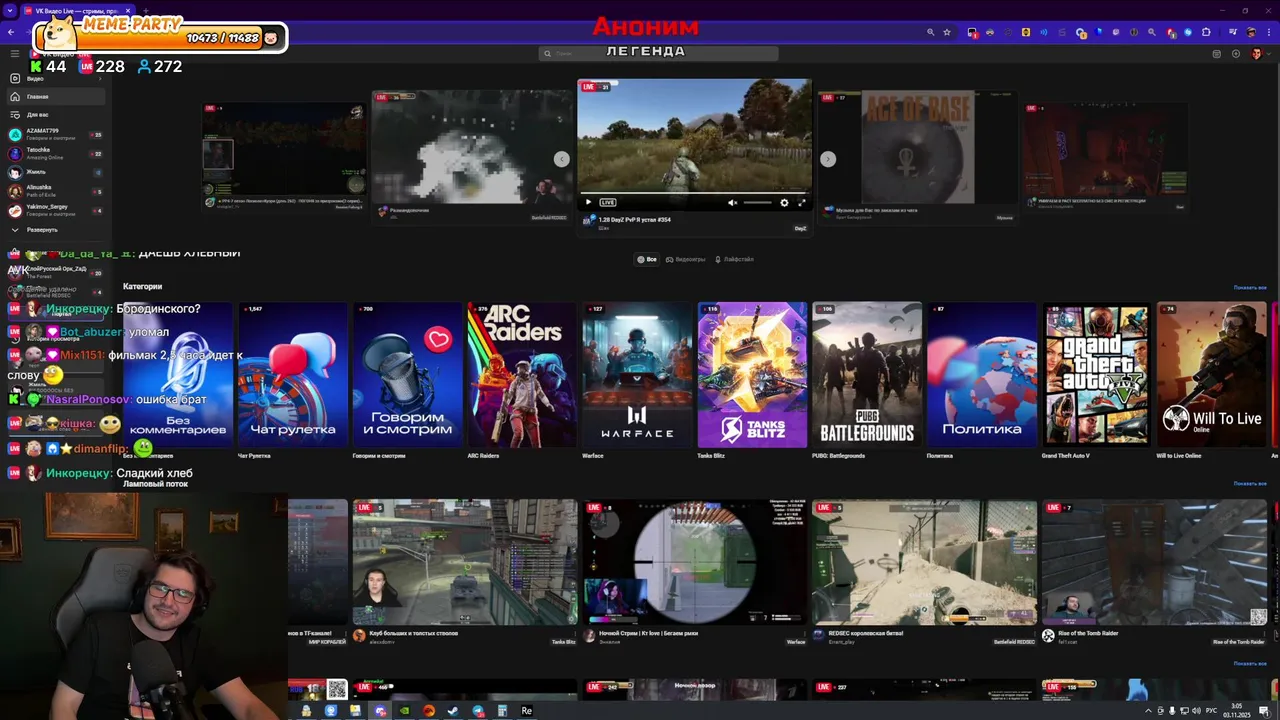
Task: Unmute the DayZ featured stream player
Action: coord(733,203)
